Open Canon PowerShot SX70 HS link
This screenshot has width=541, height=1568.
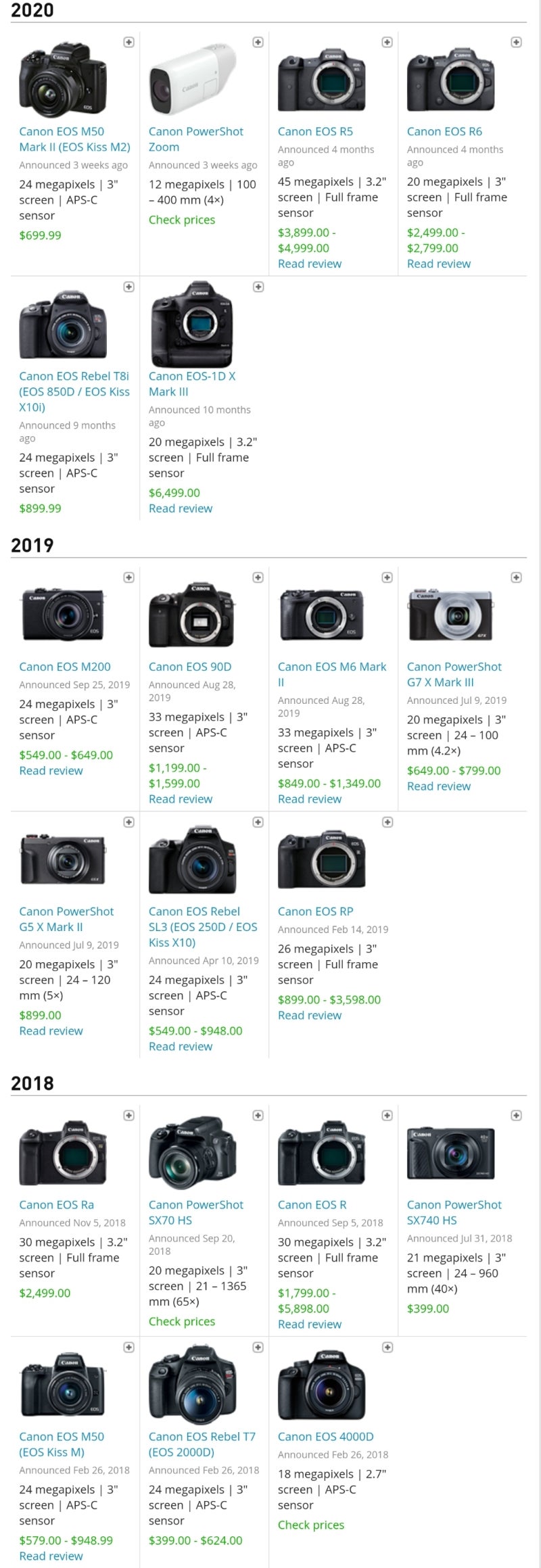point(196,1212)
